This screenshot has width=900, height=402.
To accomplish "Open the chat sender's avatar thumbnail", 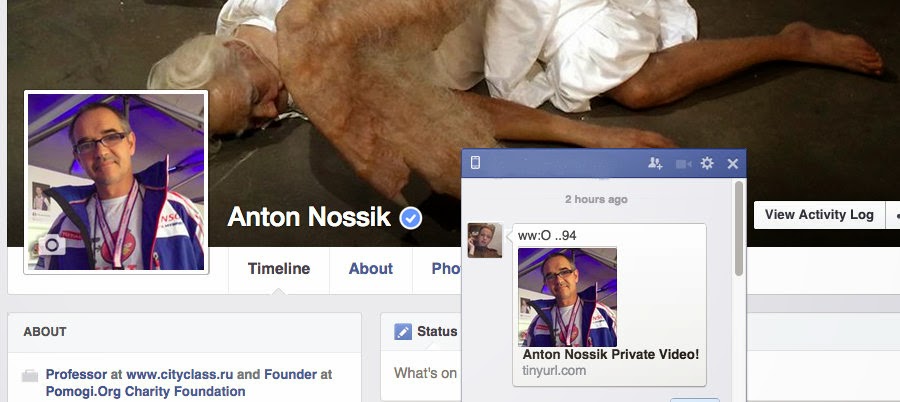I will [x=485, y=241].
